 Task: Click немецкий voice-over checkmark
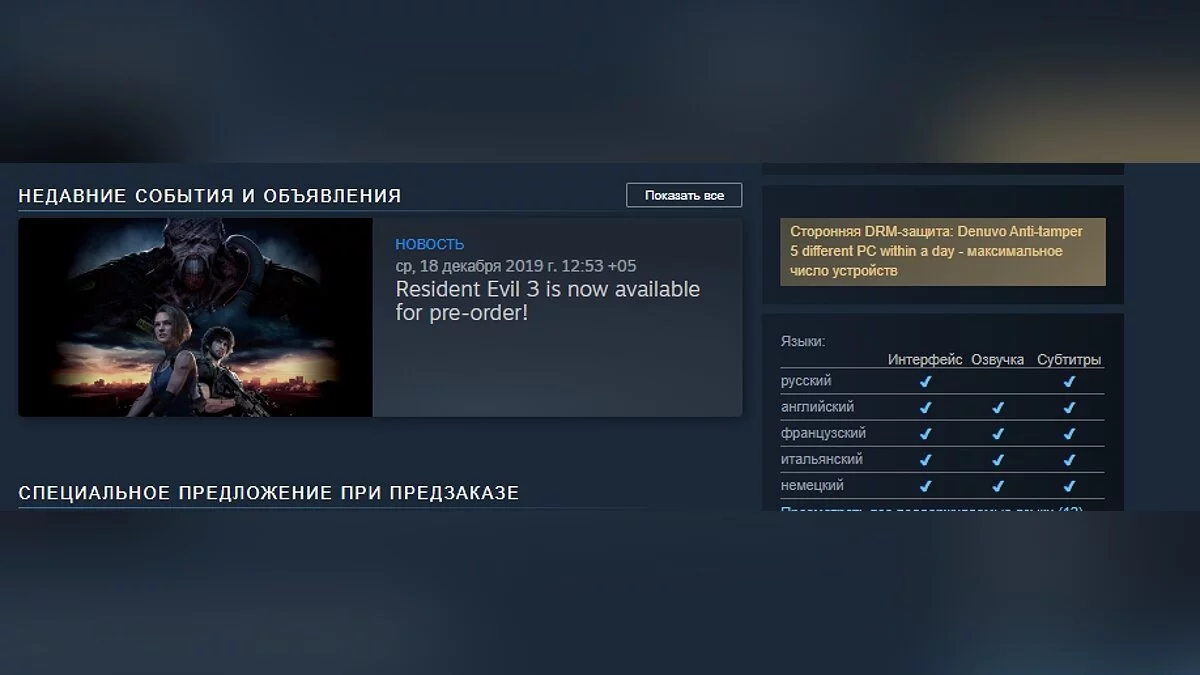(997, 486)
